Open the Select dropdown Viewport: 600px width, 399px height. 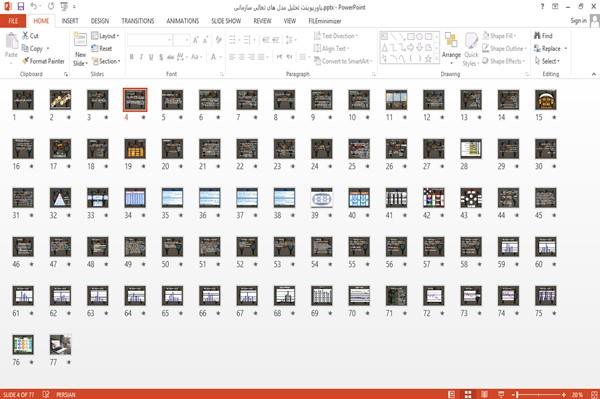click(547, 61)
